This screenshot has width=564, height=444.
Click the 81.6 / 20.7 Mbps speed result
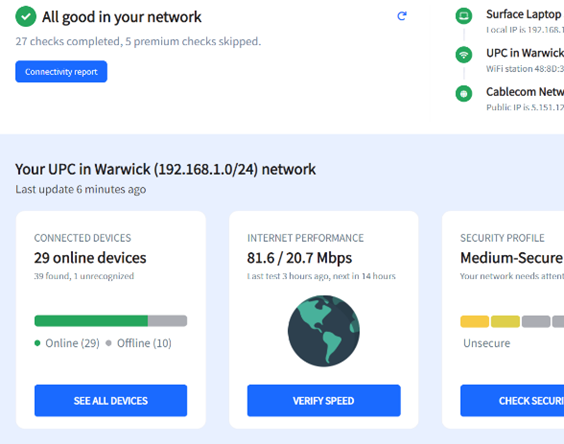[x=299, y=258]
